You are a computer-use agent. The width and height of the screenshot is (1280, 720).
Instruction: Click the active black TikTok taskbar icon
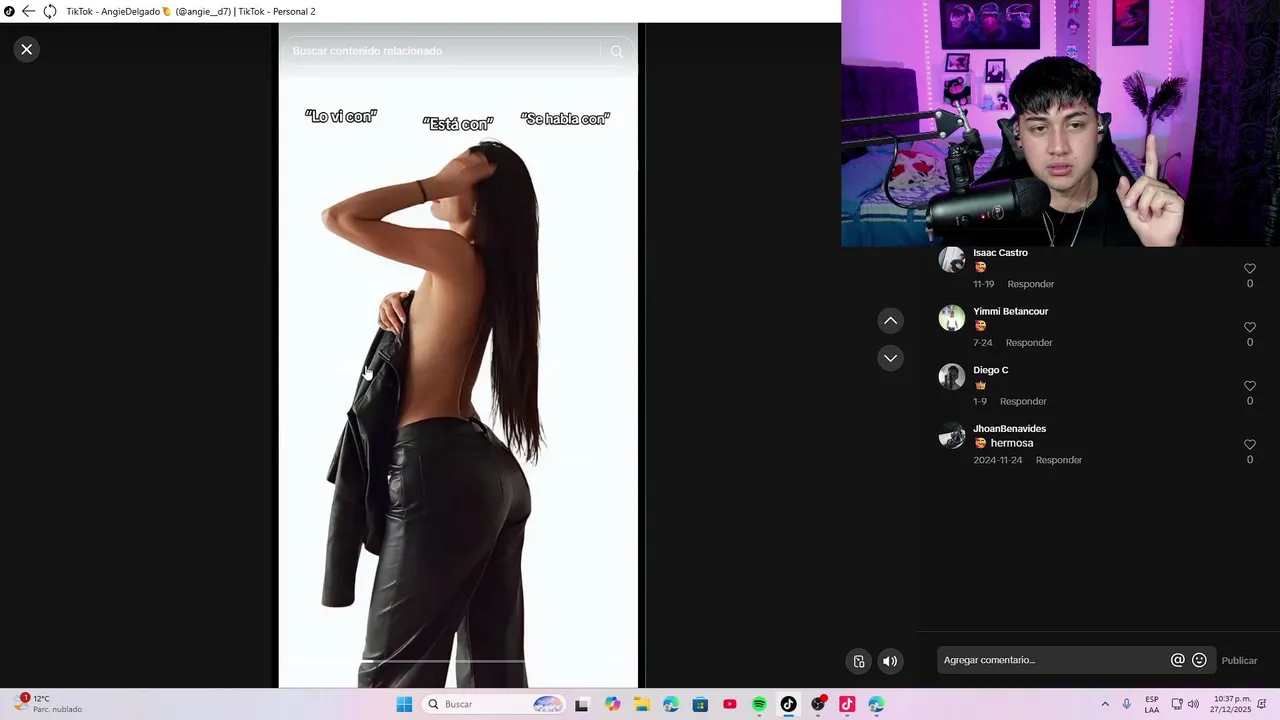[788, 704]
